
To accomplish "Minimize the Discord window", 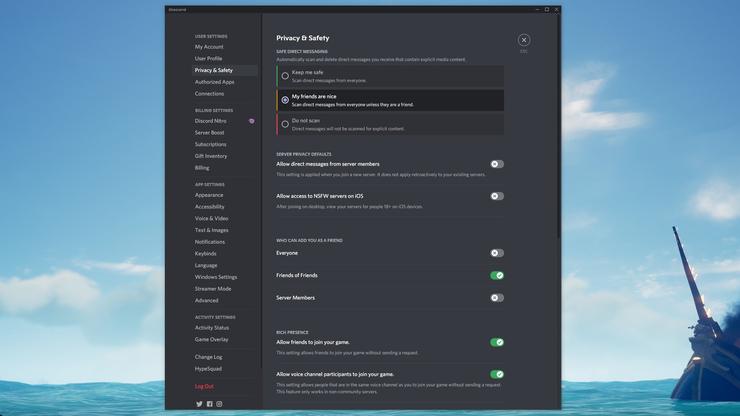I will tap(536, 9).
